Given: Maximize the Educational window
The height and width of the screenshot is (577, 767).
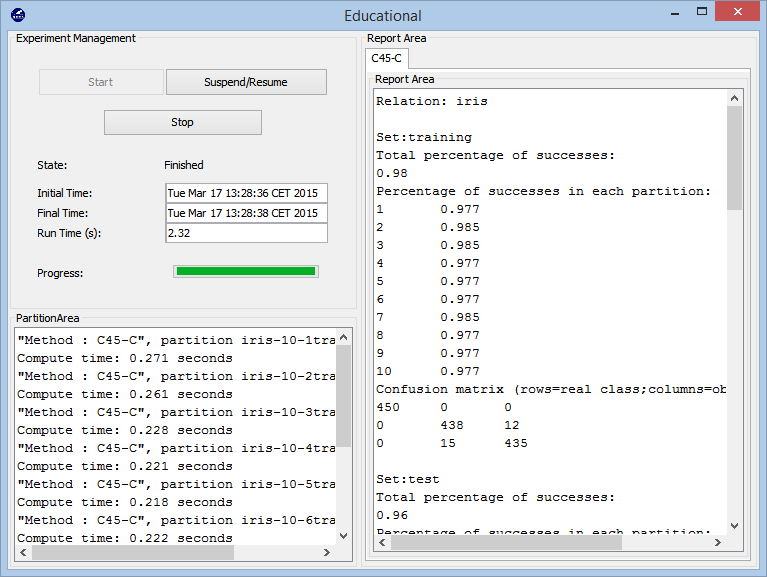Looking at the screenshot, I should coord(702,11).
